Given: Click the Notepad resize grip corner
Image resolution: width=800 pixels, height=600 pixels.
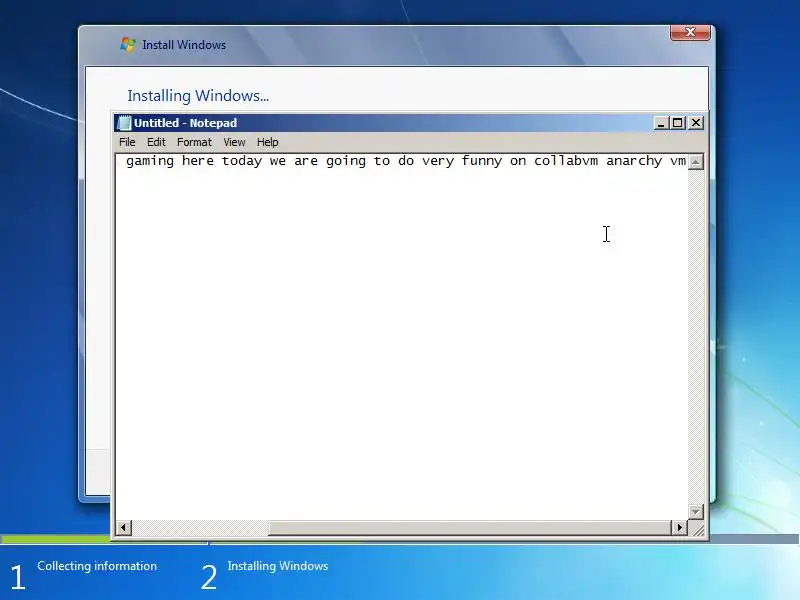Looking at the screenshot, I should point(697,529).
